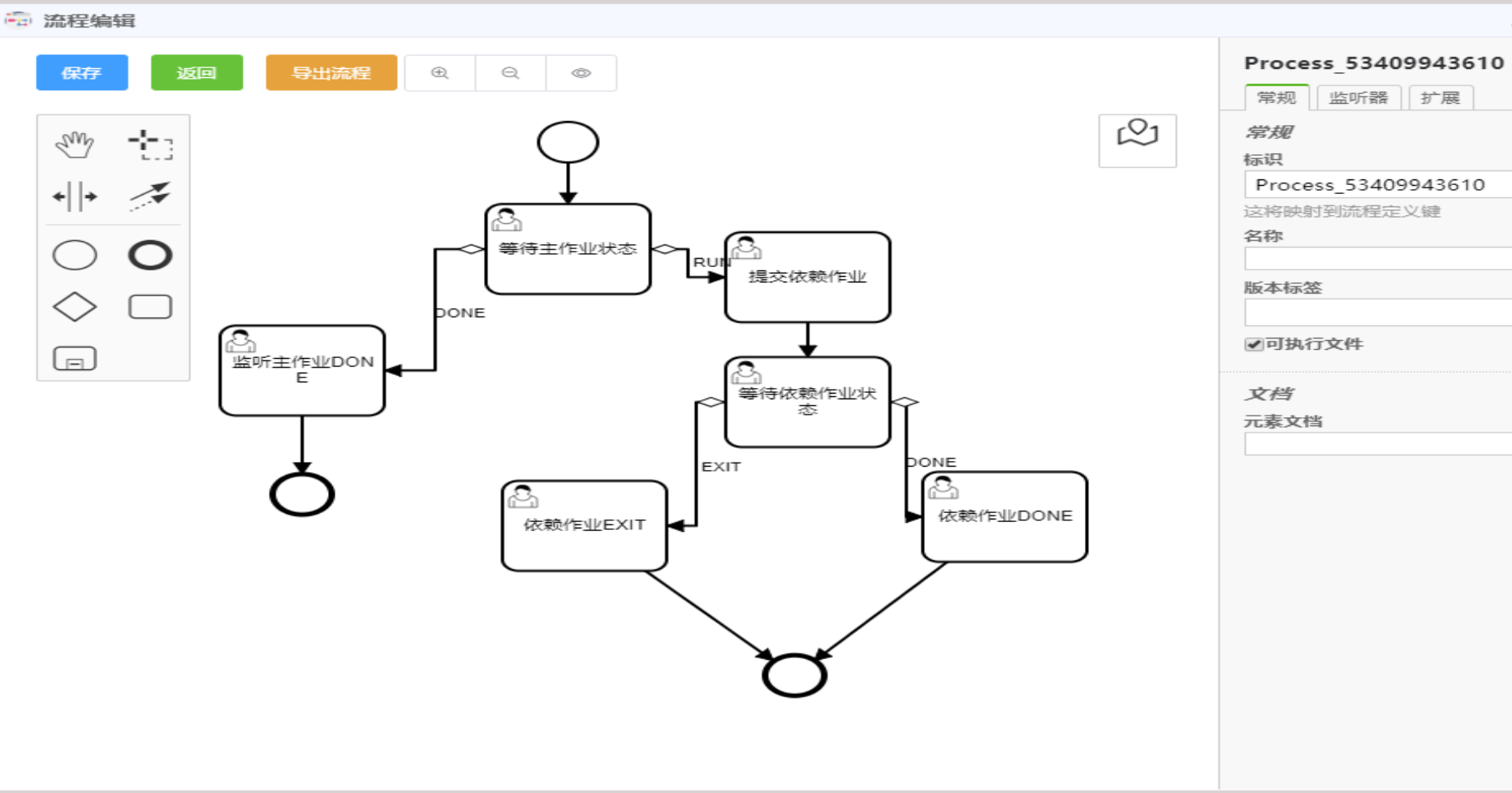
Task: Switch to the 常规 tab
Action: (1277, 97)
